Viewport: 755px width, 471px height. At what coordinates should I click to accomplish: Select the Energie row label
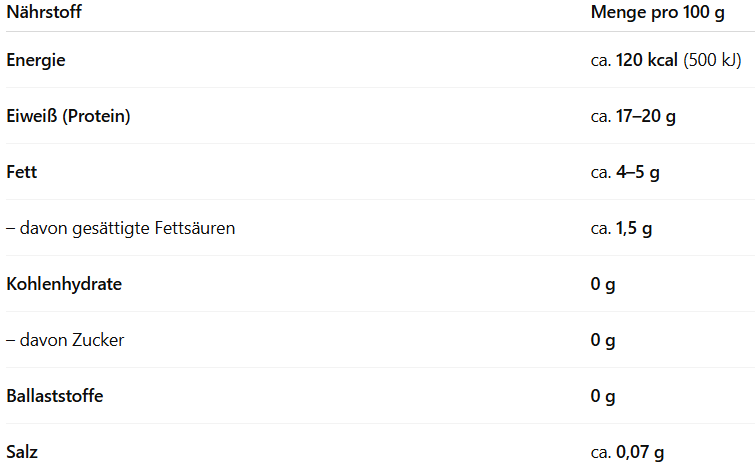[36, 61]
